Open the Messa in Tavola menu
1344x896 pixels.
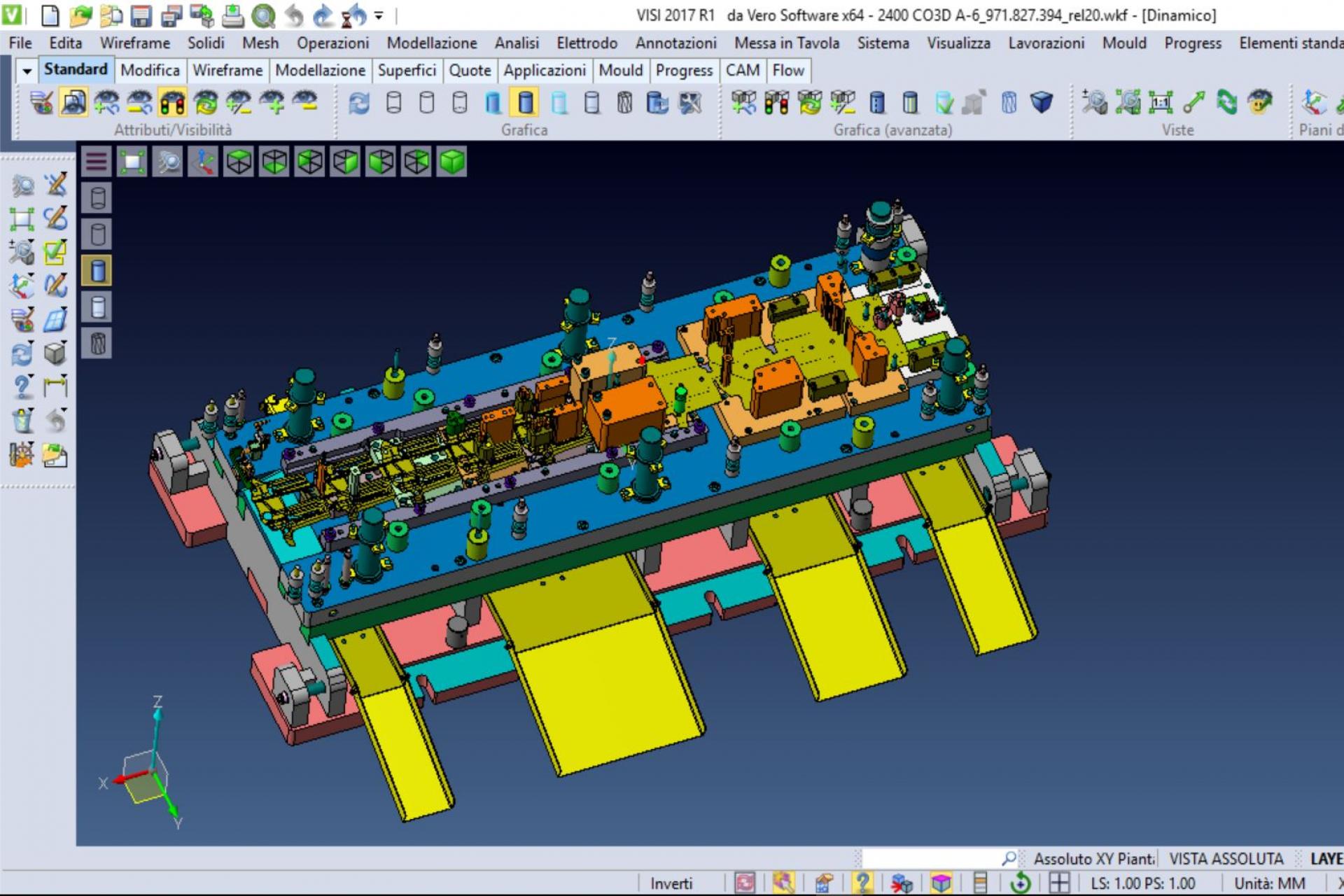click(x=787, y=43)
